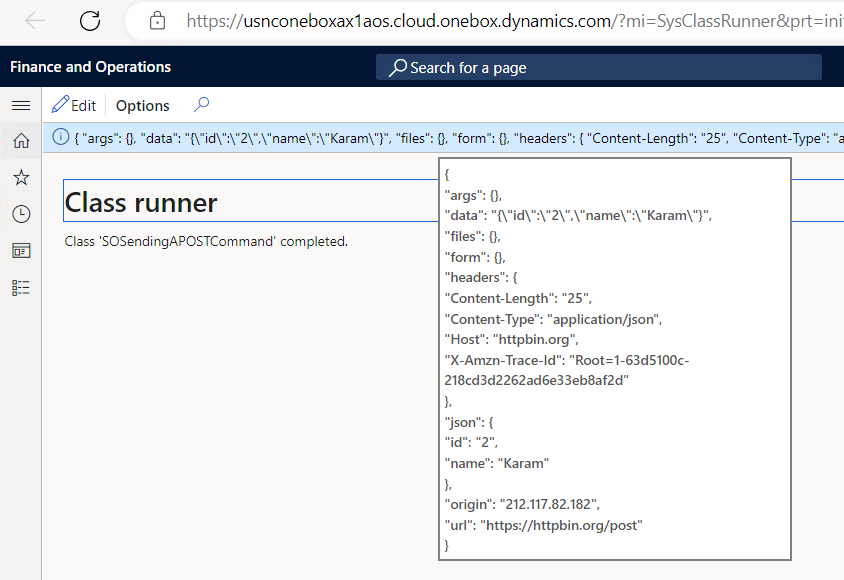Click the "id": "2" line in popup
Screen dimensions: 844x580
471,442
